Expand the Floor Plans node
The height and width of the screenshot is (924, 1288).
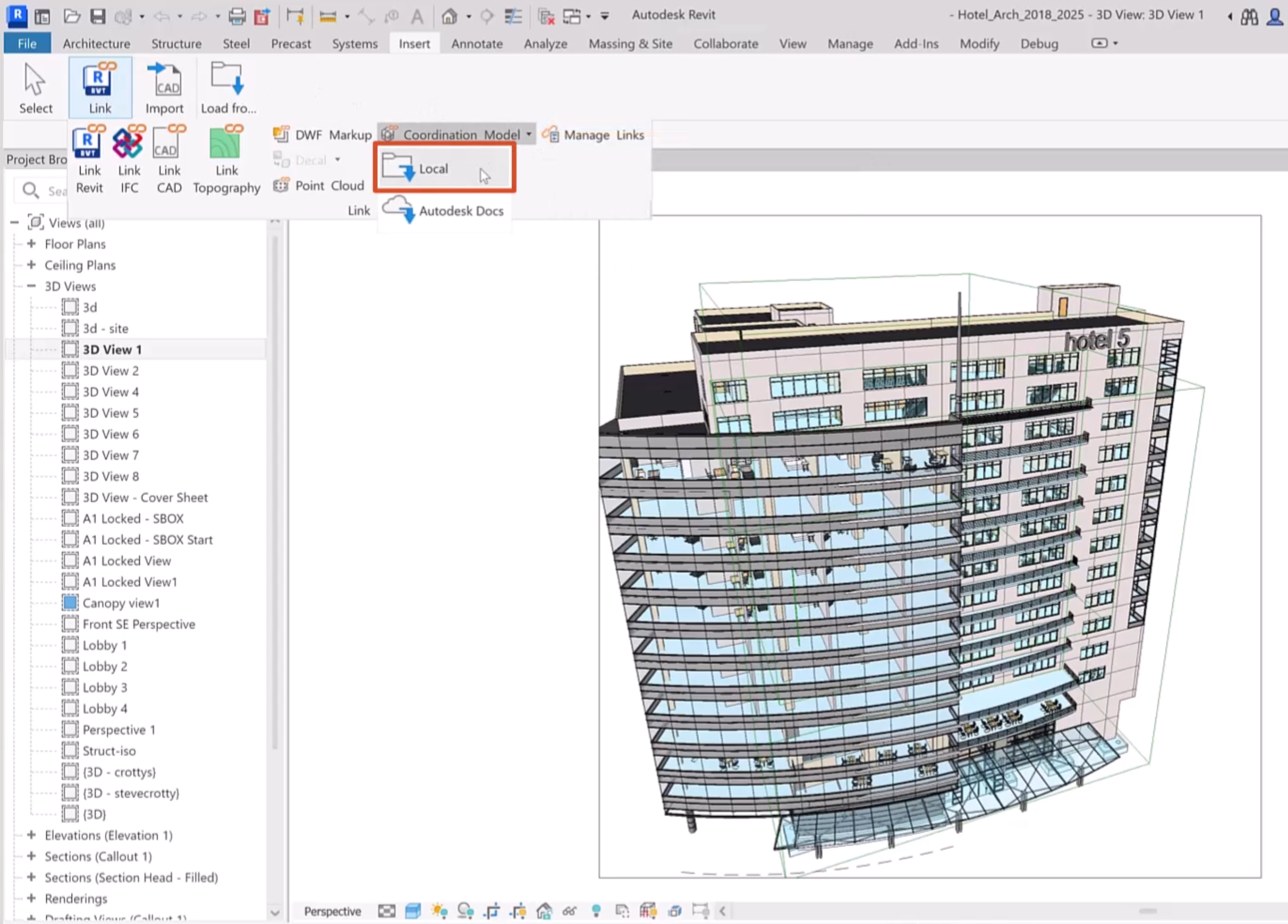pos(32,244)
